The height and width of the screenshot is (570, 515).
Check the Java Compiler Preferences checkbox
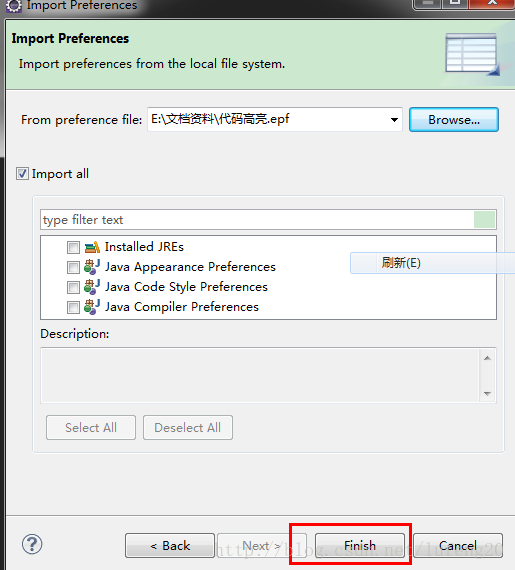pos(73,308)
